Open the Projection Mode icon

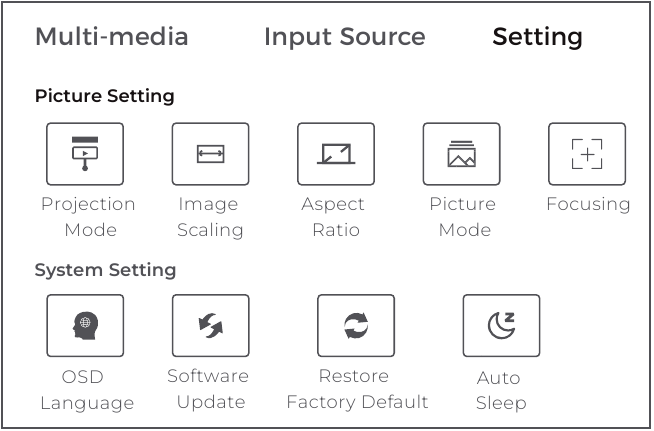pos(85,154)
